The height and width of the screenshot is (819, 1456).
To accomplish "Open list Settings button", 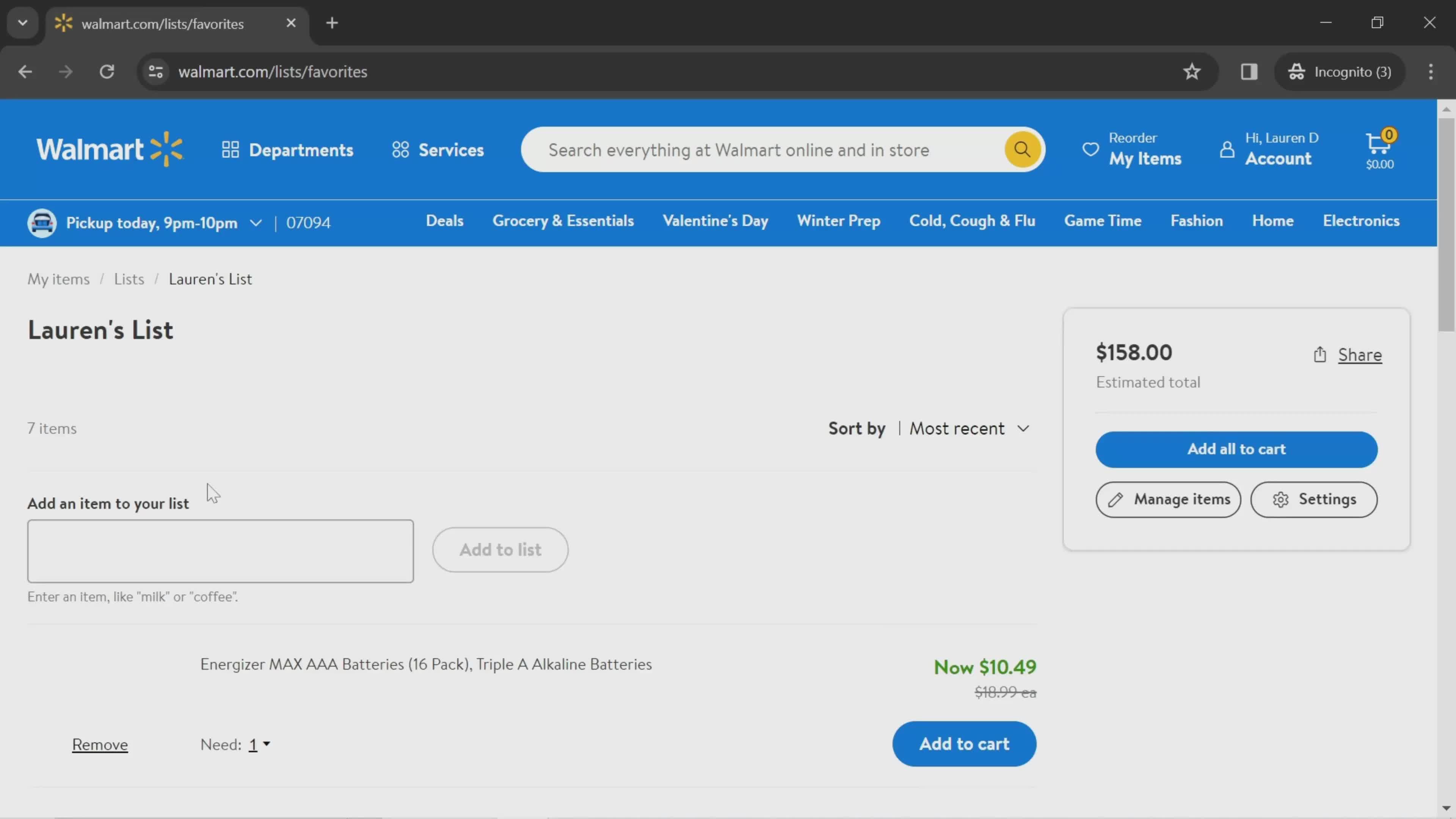I will tap(1313, 500).
